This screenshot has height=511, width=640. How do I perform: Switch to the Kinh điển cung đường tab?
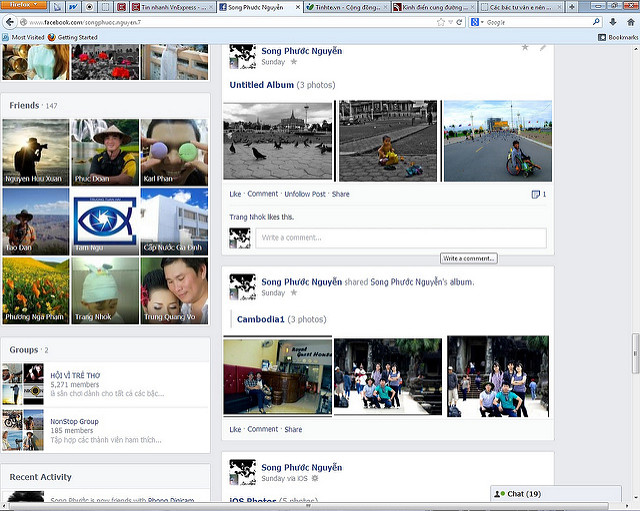(433, 7)
